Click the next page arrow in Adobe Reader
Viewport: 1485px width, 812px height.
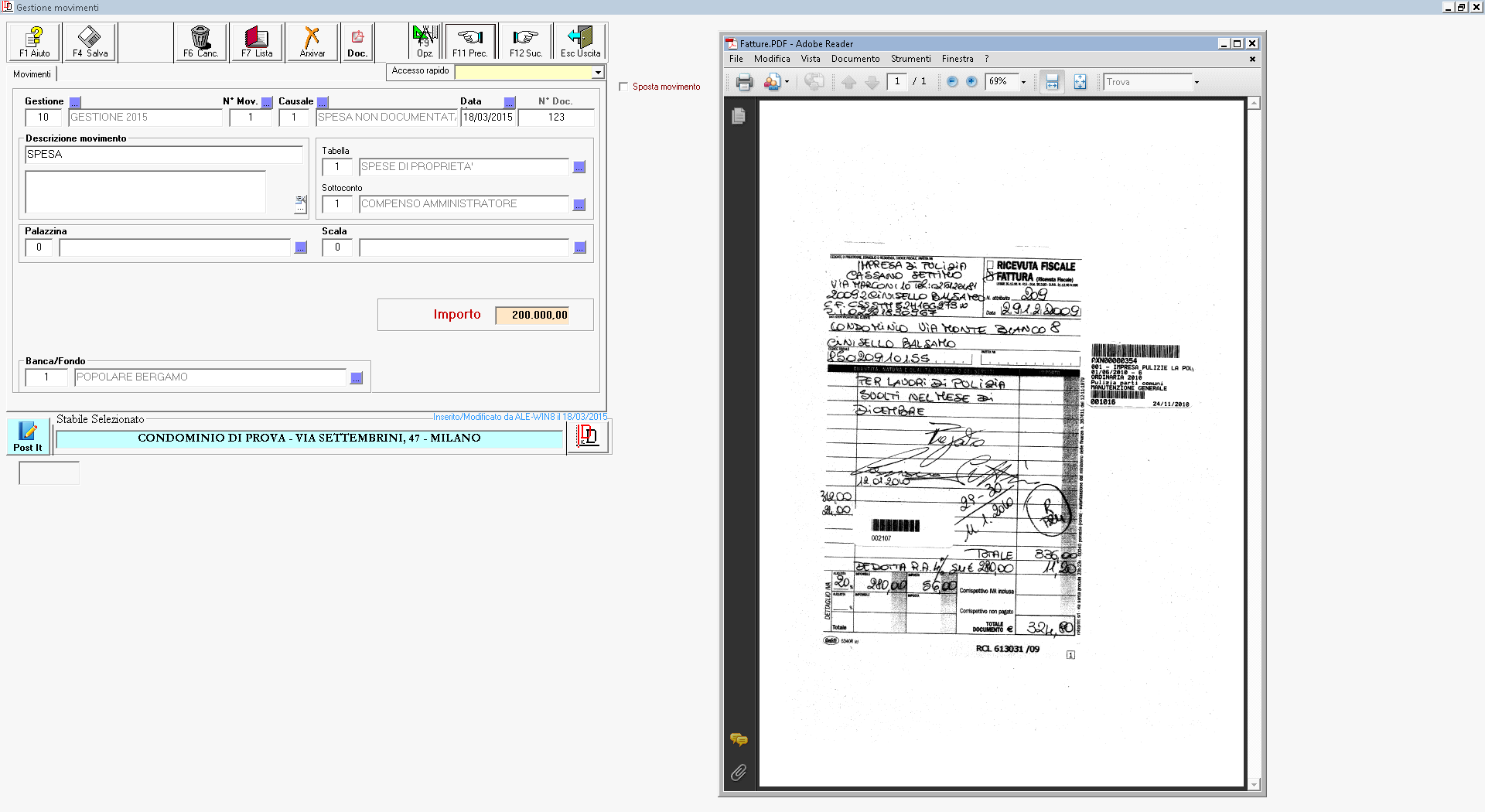pos(872,82)
